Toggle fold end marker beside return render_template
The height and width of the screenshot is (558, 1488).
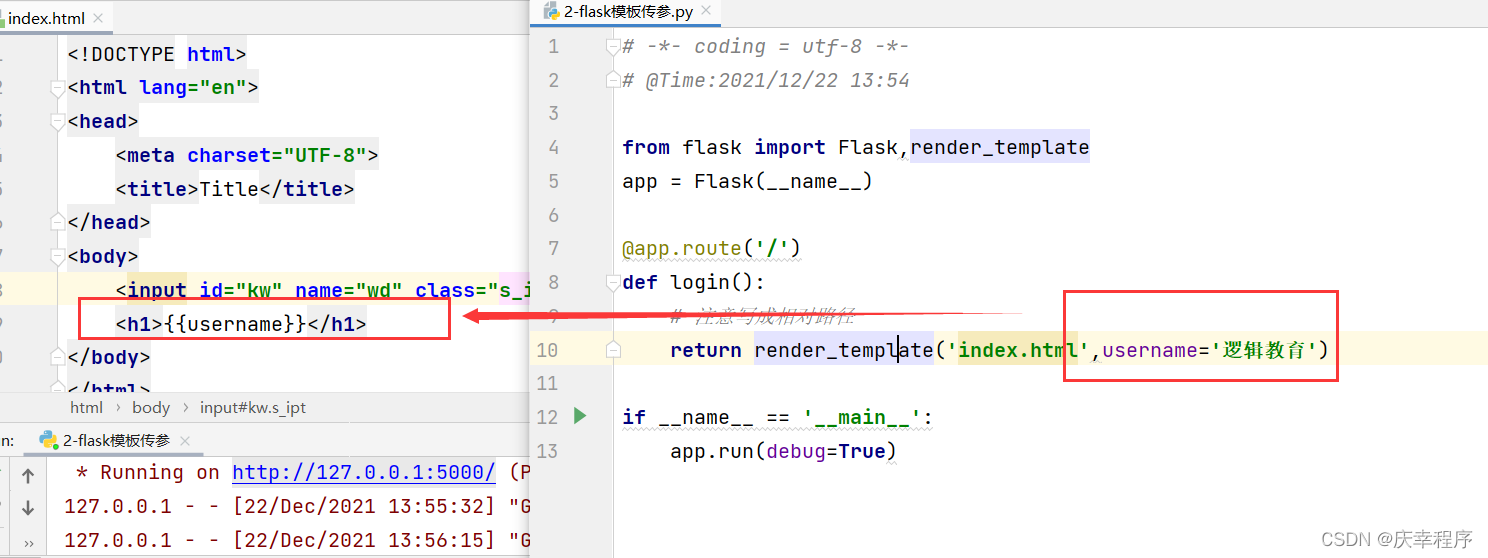613,349
